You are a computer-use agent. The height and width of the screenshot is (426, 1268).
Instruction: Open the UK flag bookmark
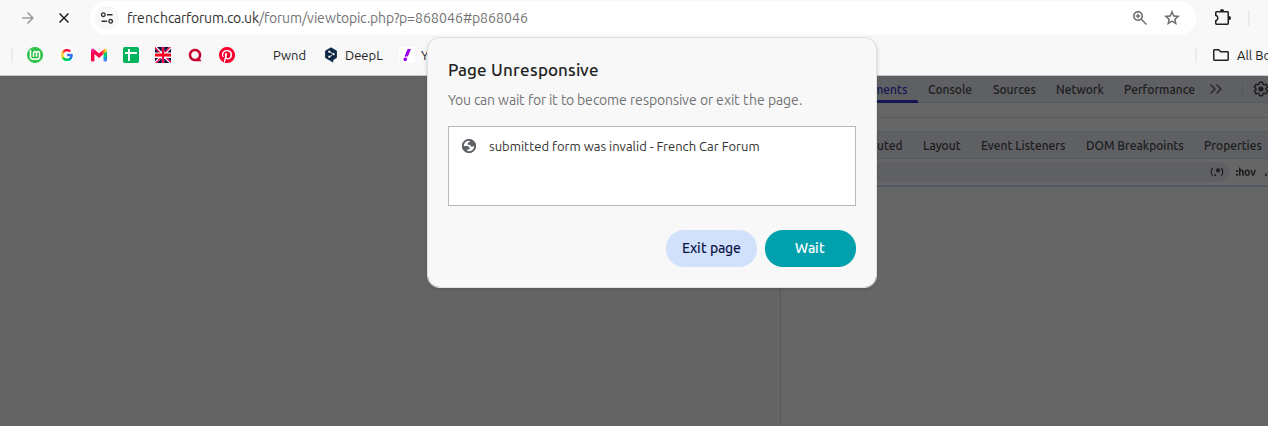tap(163, 55)
